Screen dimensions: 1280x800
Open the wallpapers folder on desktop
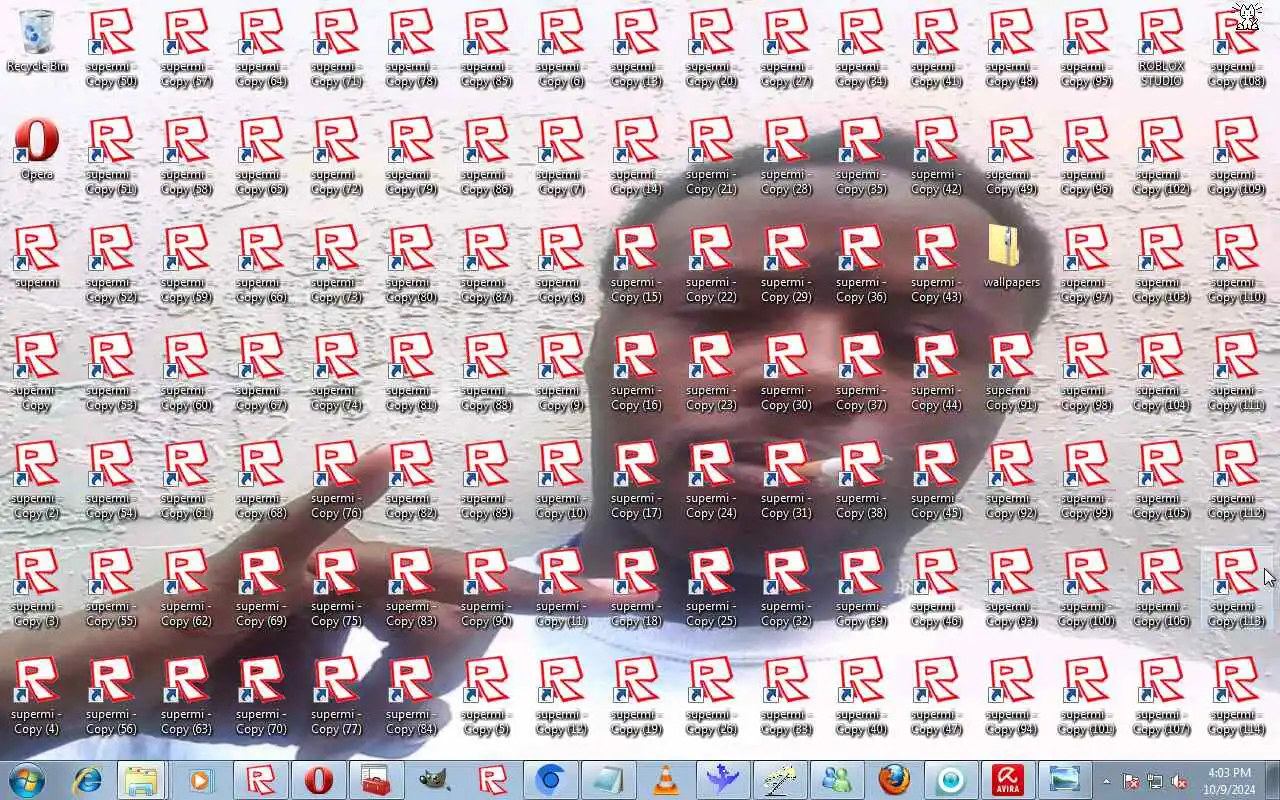pos(1012,257)
